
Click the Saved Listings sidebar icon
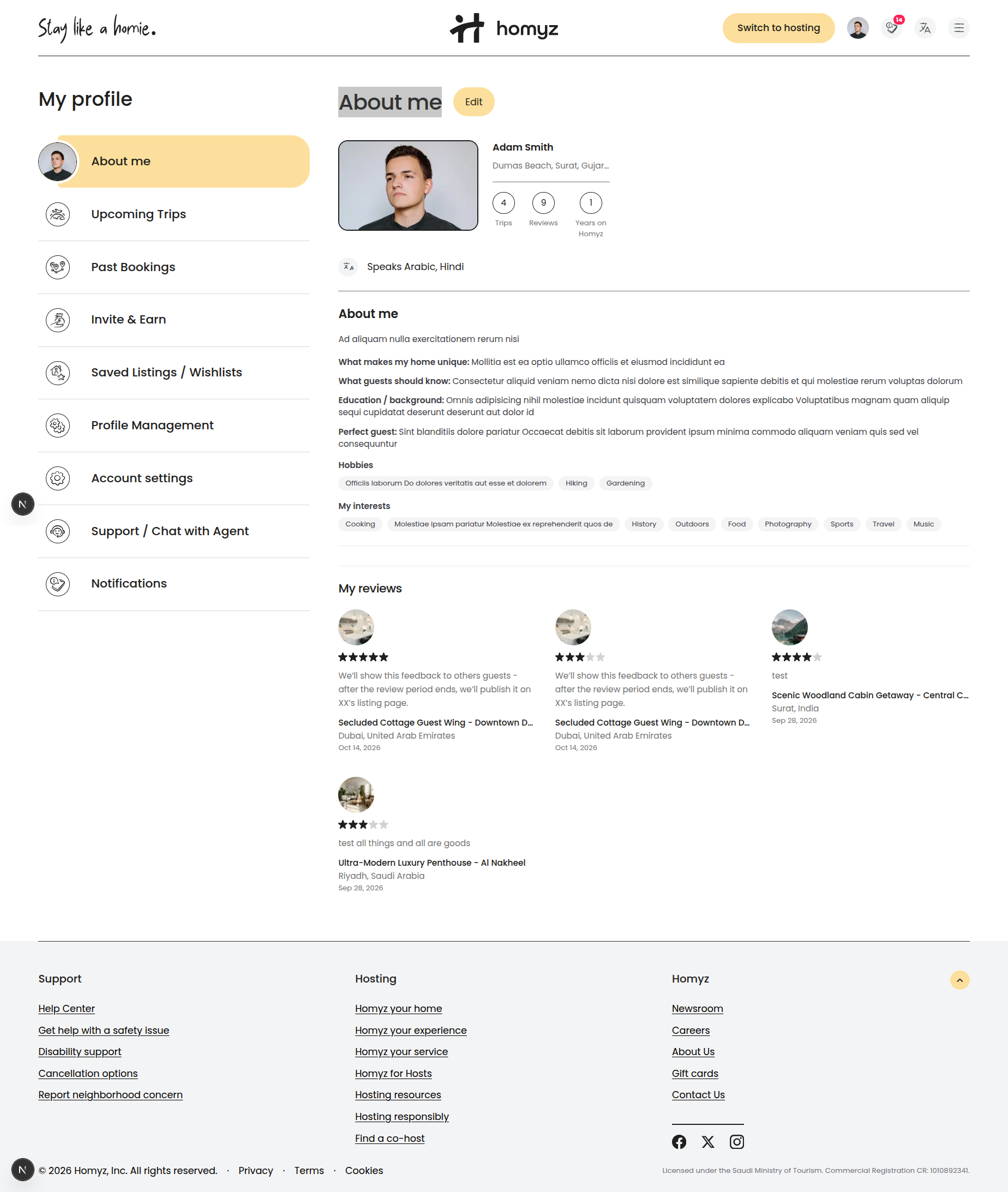58,373
